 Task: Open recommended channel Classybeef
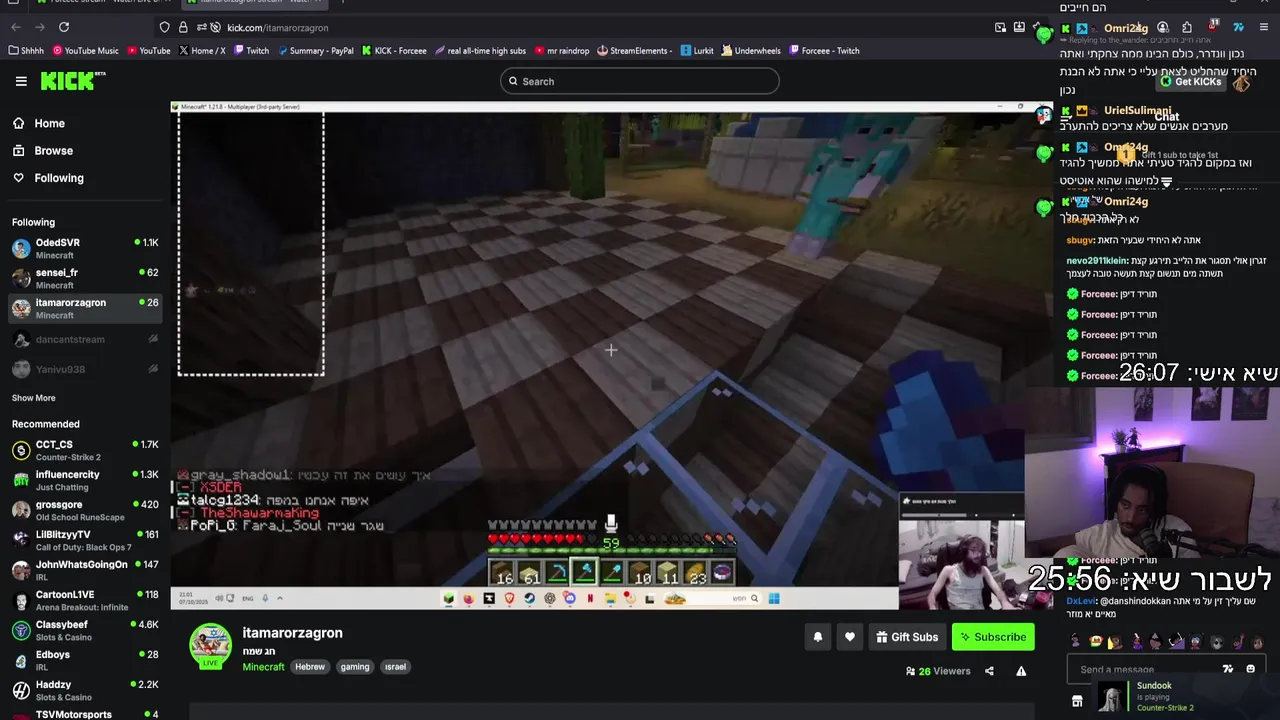click(x=85, y=630)
